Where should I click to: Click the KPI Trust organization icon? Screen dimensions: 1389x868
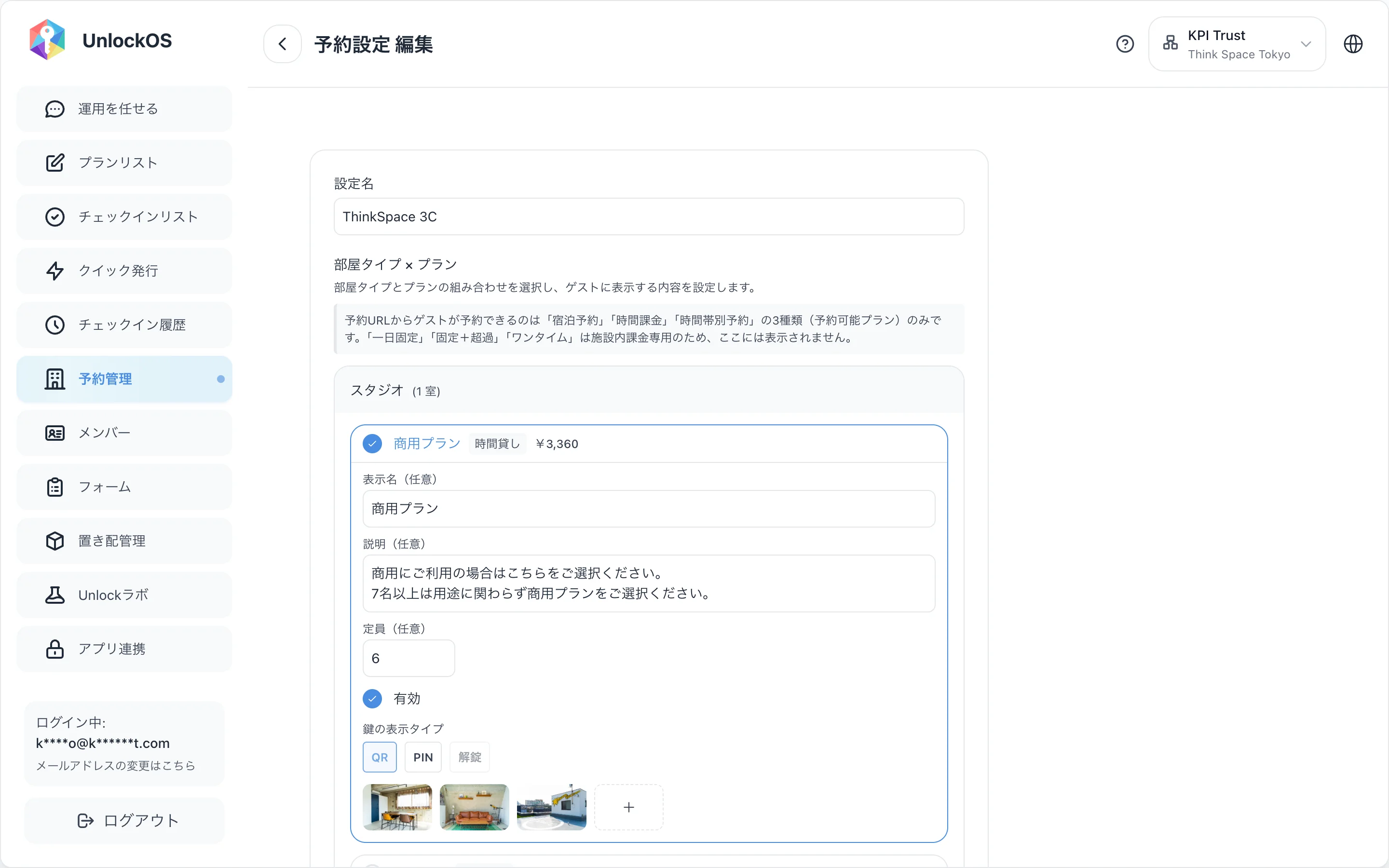coord(1171,43)
